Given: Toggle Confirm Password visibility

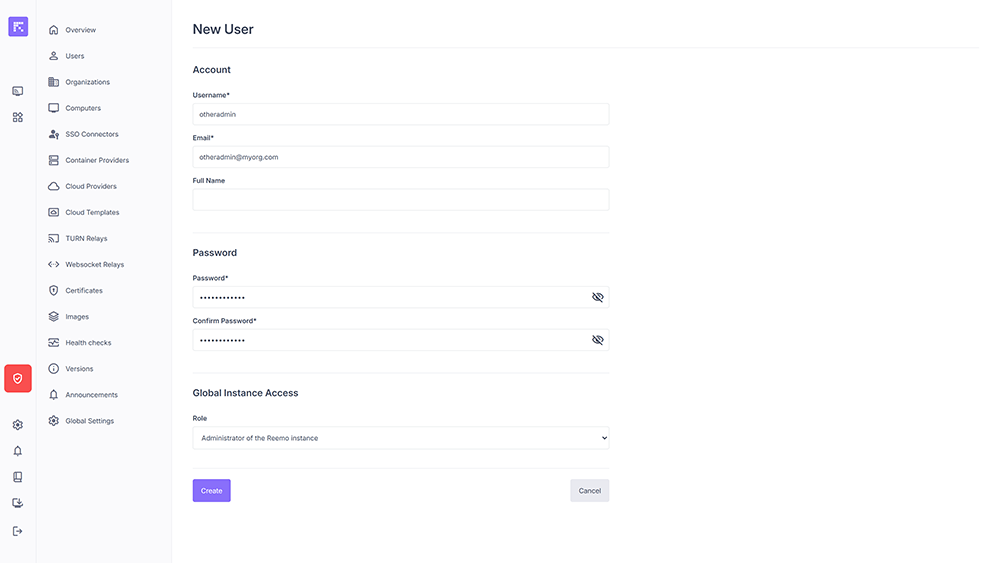Looking at the screenshot, I should (x=597, y=340).
